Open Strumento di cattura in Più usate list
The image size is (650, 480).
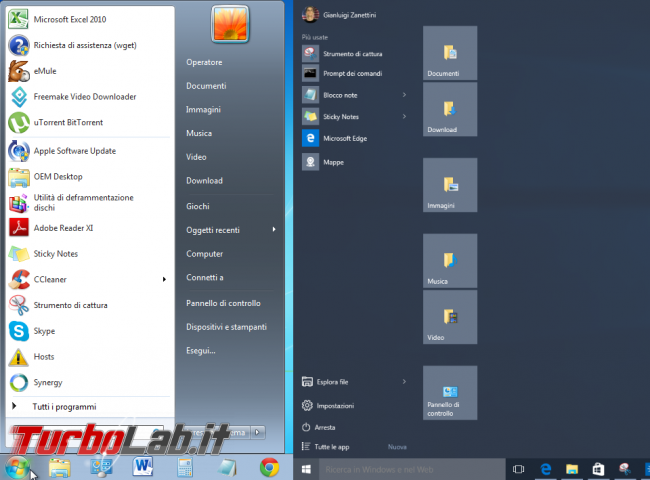click(x=354, y=53)
